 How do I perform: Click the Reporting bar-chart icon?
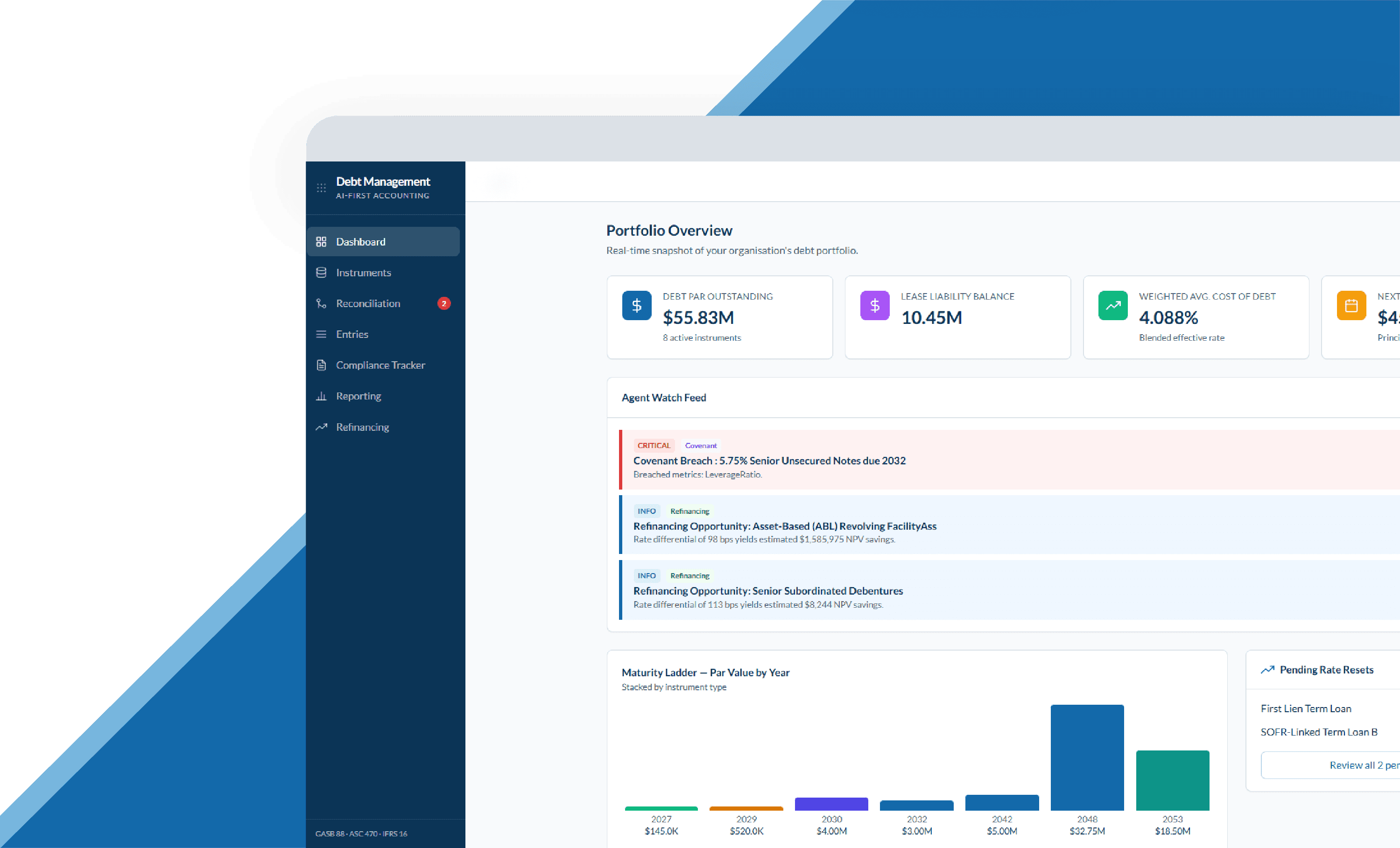pos(321,396)
